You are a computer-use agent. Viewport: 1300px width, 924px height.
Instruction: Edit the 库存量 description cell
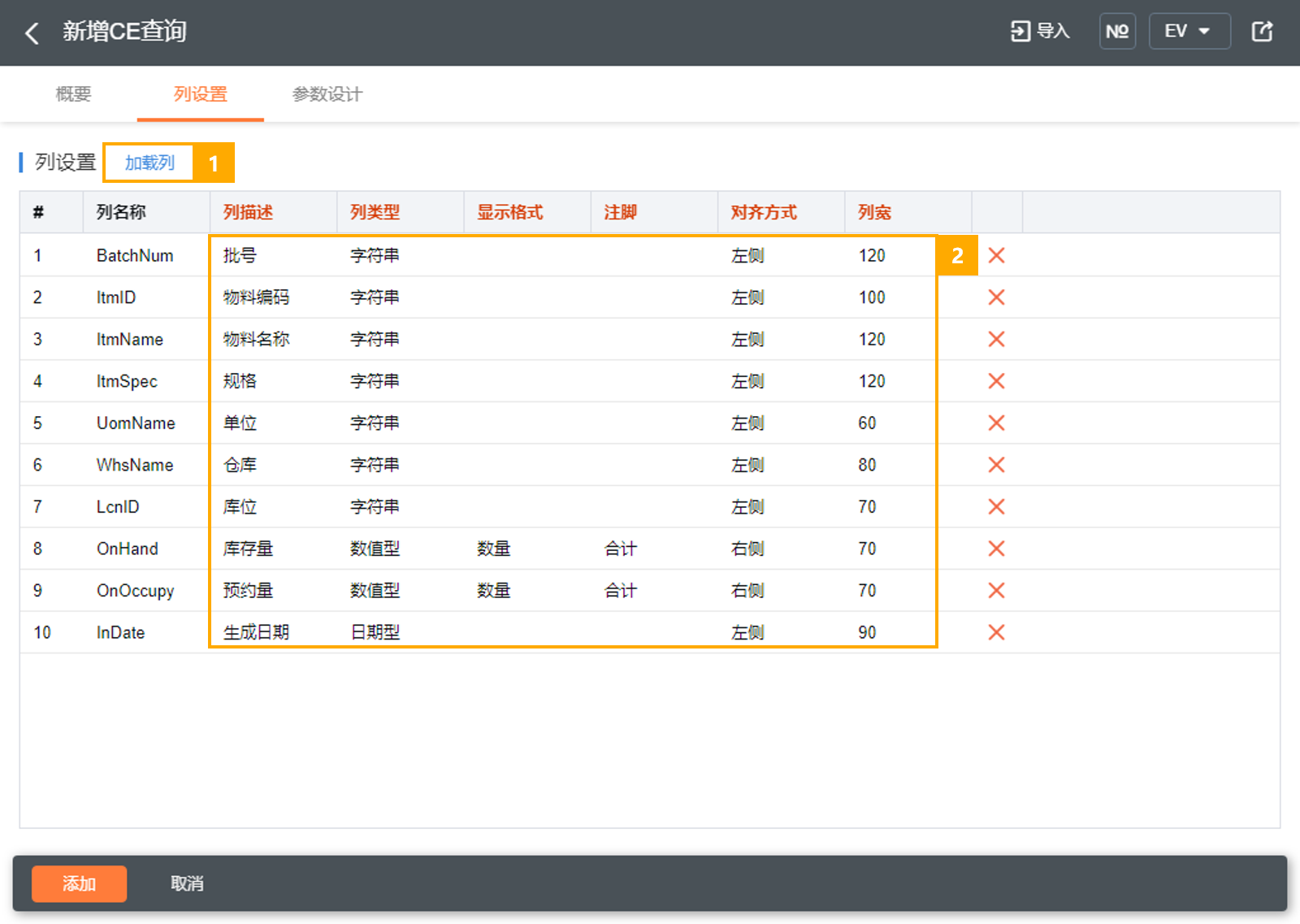point(274,549)
